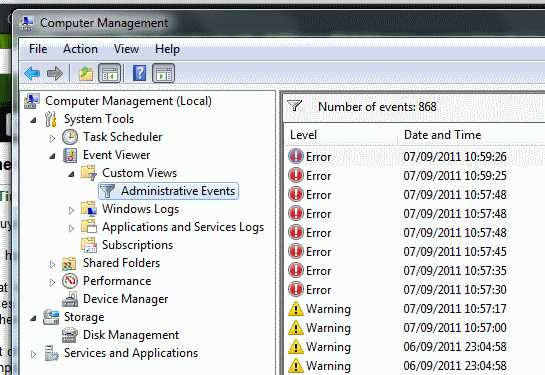The image size is (545, 375).
Task: Collapse the Event Viewer node
Action: [52, 156]
